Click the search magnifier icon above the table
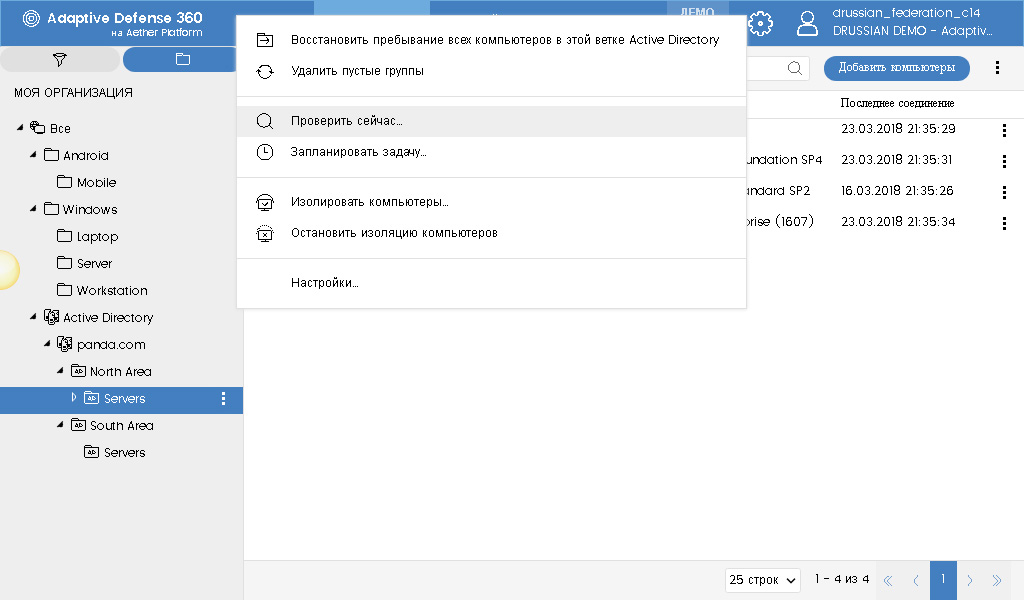The width and height of the screenshot is (1024, 600). 795,68
